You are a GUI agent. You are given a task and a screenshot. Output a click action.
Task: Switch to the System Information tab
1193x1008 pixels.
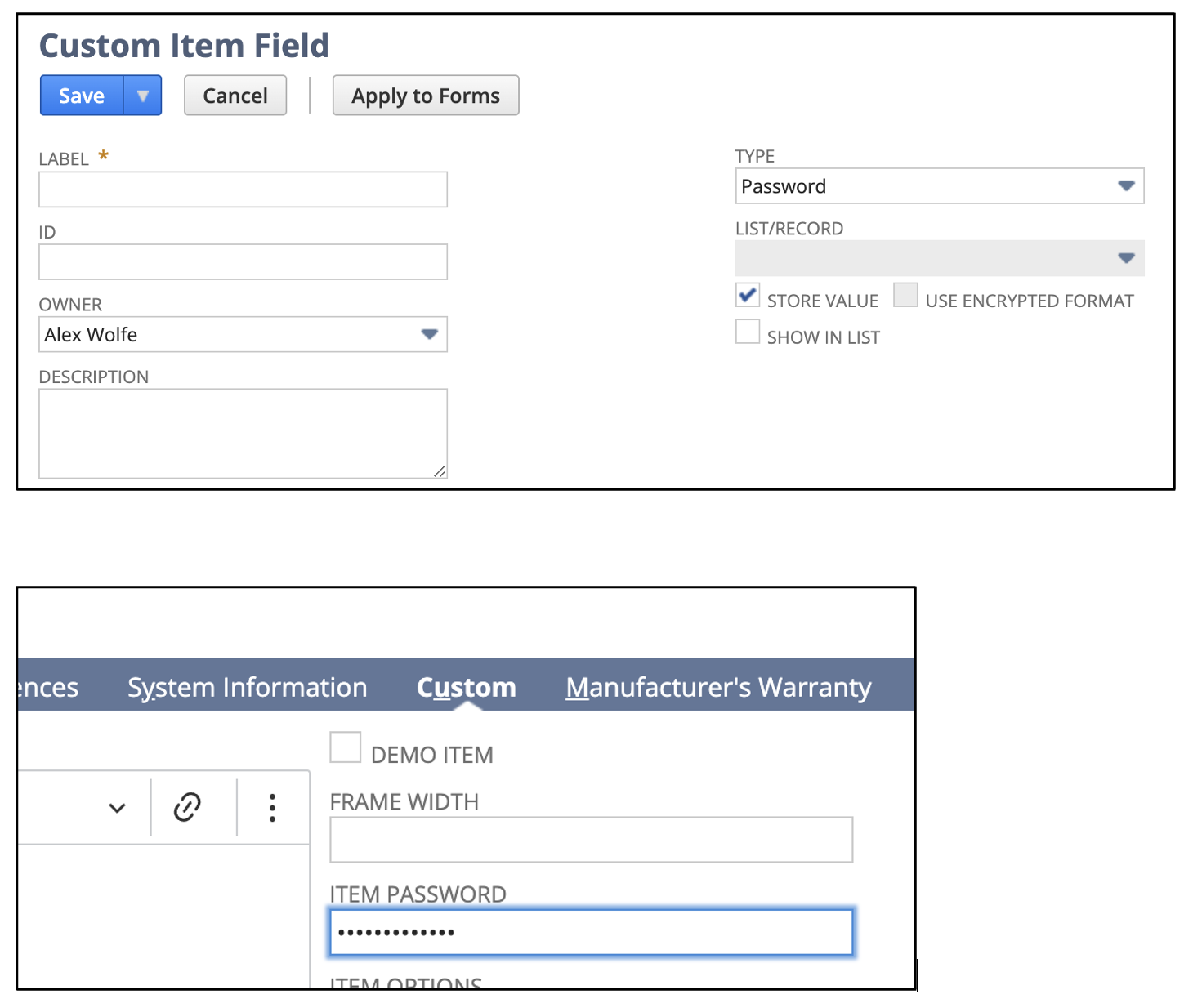(247, 687)
